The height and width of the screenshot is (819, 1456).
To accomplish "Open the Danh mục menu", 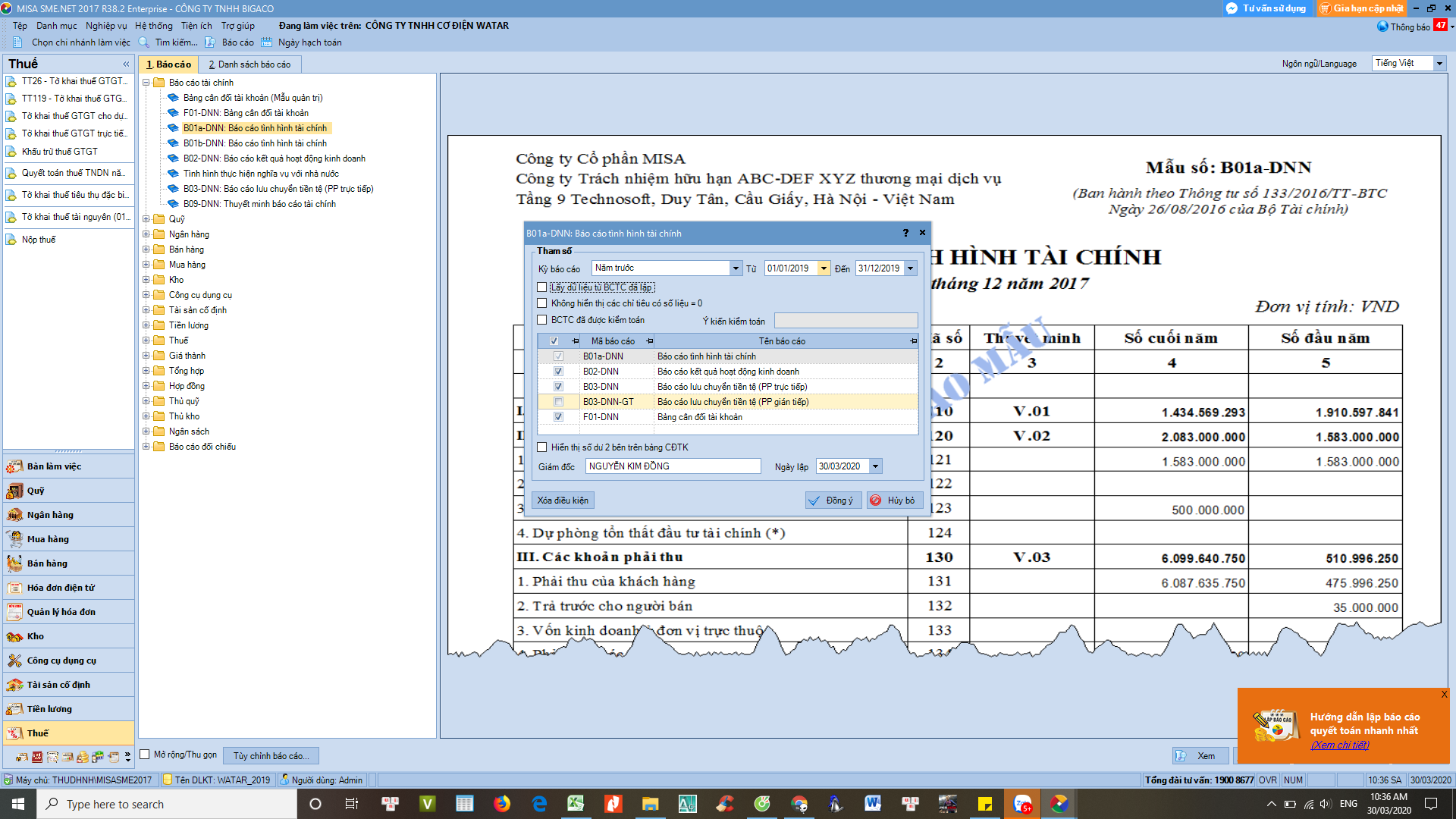I will tap(57, 26).
